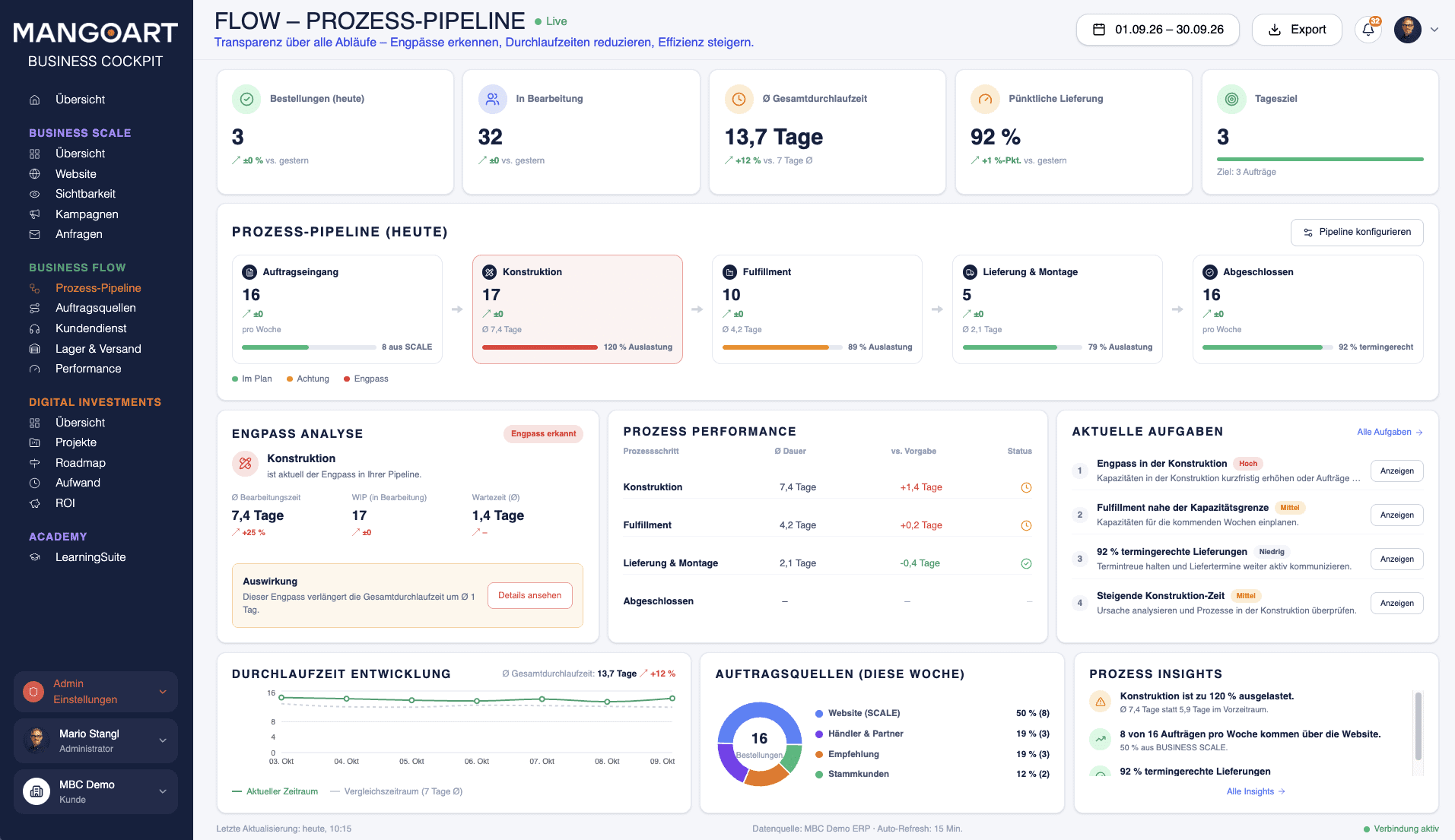Image resolution: width=1455 pixels, height=840 pixels.
Task: Open Lager & Versand page
Action: pos(98,349)
